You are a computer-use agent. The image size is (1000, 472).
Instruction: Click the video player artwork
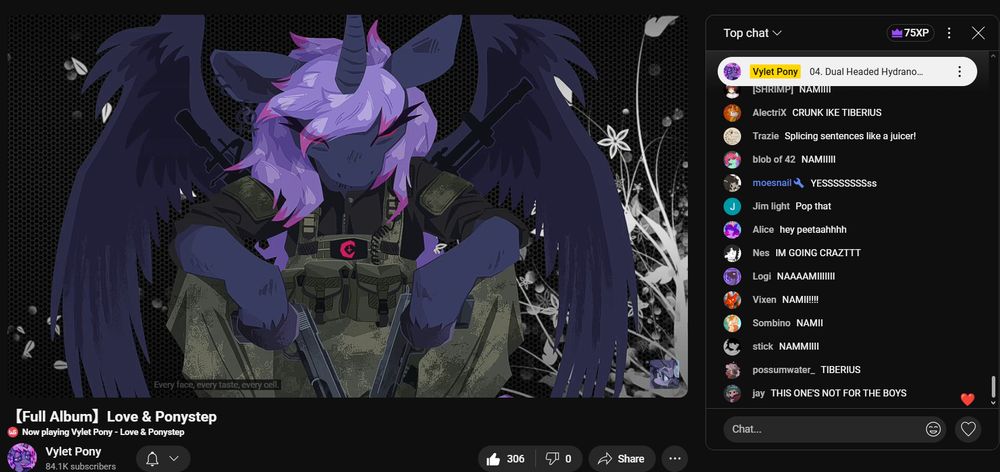click(348, 206)
